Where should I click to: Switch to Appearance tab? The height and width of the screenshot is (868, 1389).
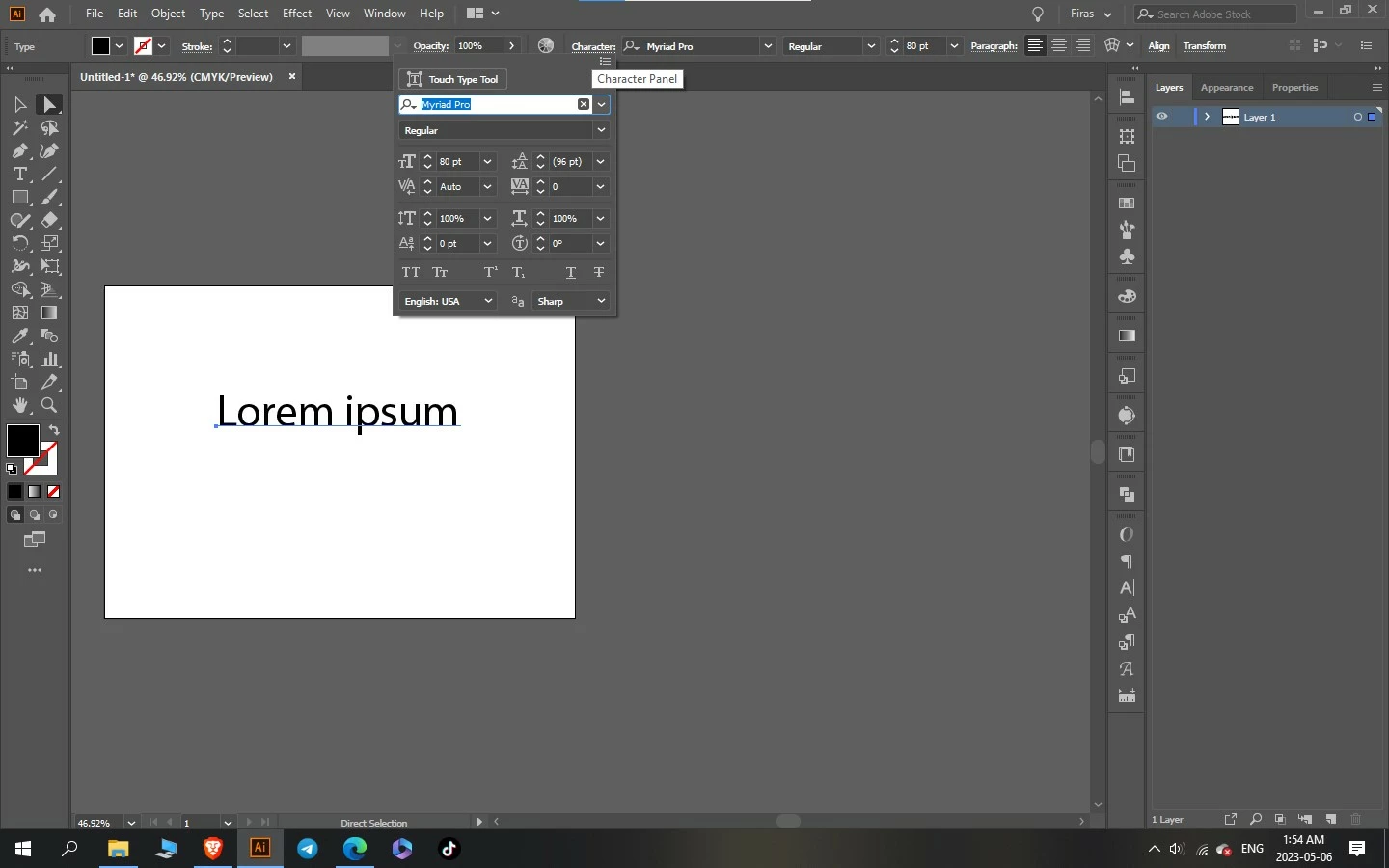pyautogui.click(x=1227, y=88)
